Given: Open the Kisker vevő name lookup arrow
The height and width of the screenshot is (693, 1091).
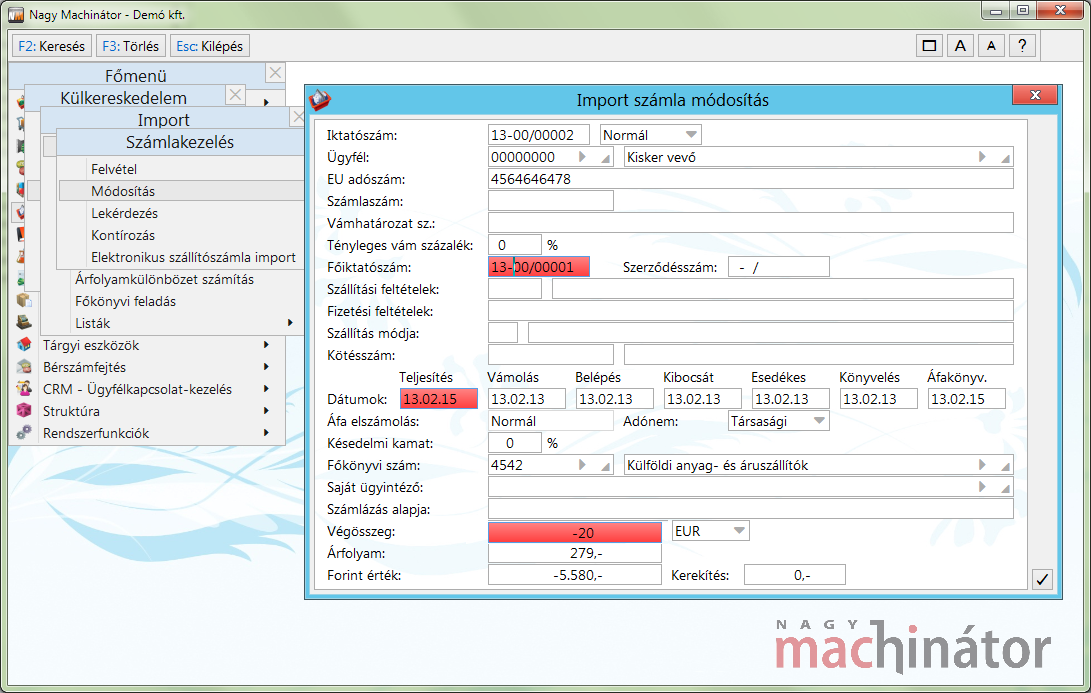Looking at the screenshot, I should 982,157.
